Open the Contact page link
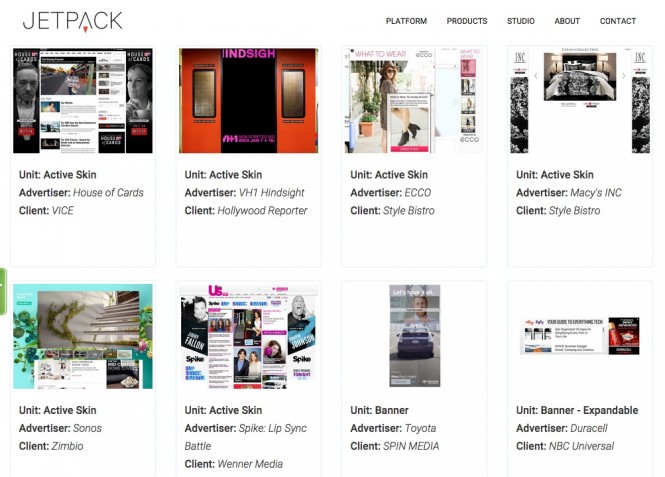This screenshot has width=665, height=477. (618, 21)
